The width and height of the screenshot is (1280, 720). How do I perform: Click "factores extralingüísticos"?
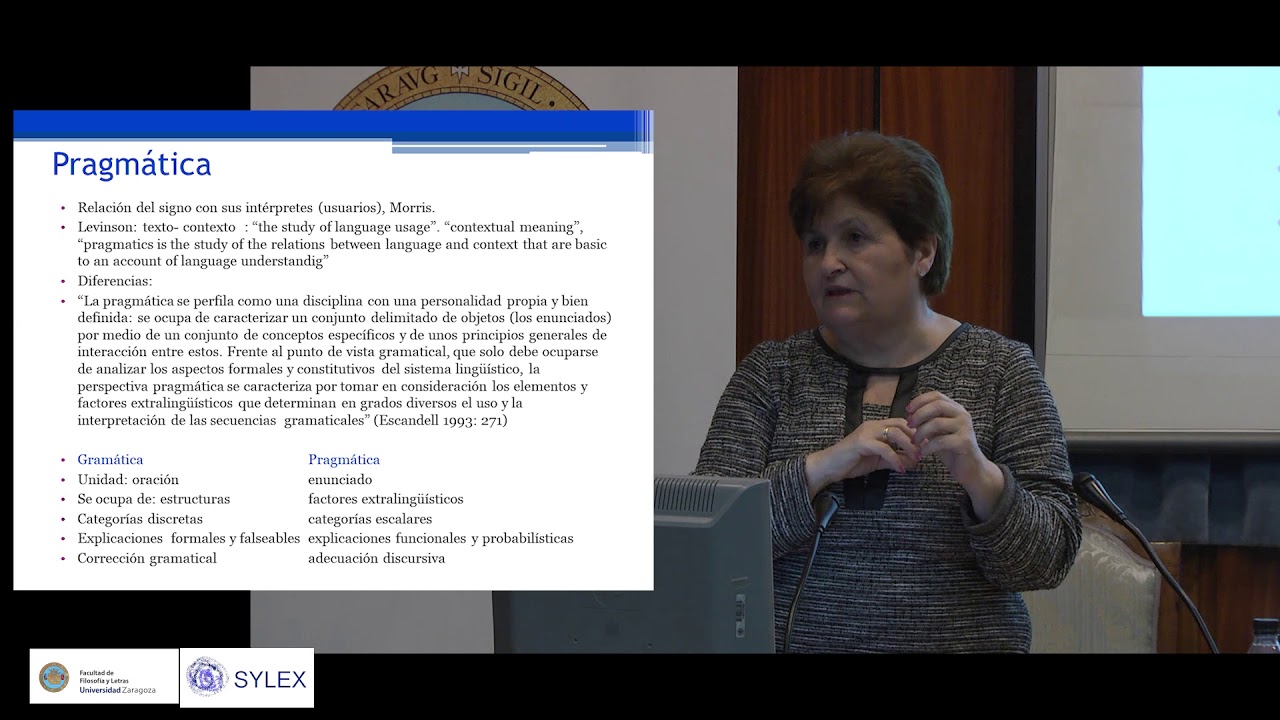click(x=386, y=499)
